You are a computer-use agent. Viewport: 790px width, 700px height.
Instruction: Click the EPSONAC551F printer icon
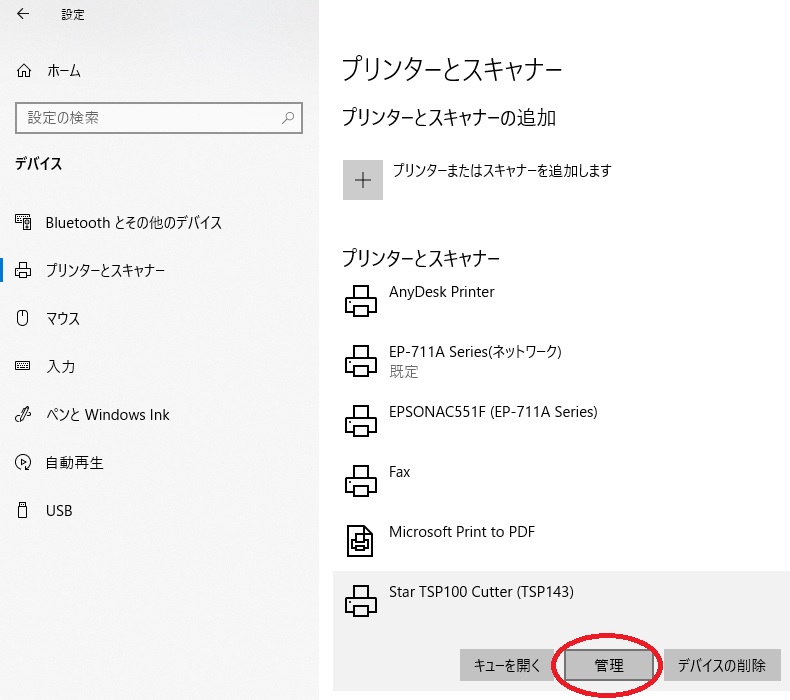coord(361,421)
